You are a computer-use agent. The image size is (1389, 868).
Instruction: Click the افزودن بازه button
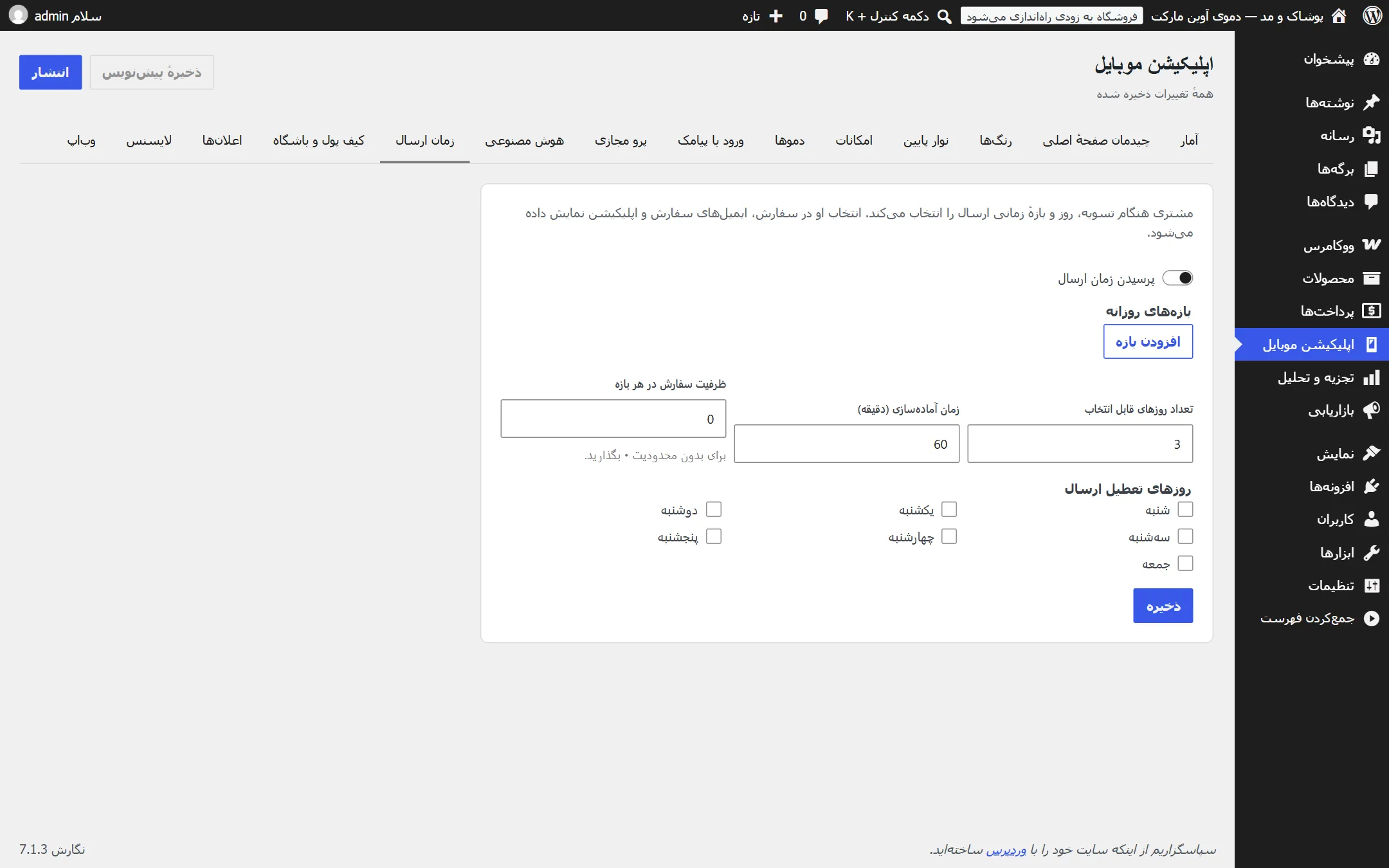(x=1148, y=341)
